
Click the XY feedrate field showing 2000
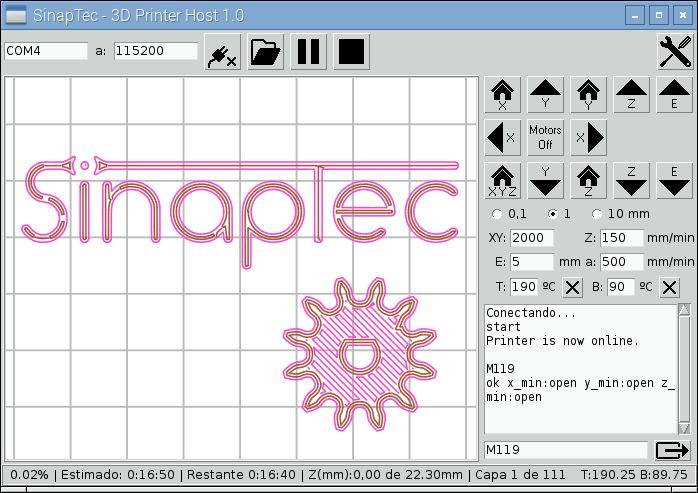pyautogui.click(x=532, y=238)
